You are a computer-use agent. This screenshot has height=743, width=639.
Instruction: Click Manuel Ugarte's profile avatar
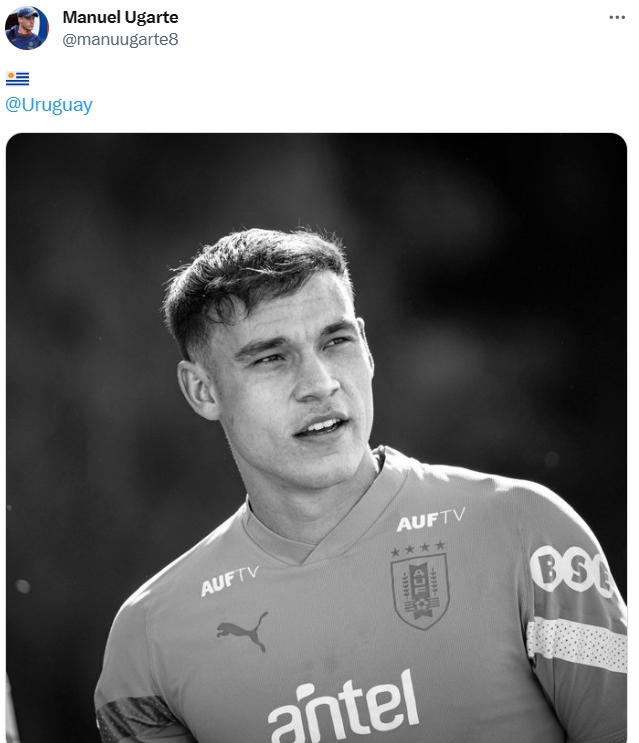[x=27, y=28]
